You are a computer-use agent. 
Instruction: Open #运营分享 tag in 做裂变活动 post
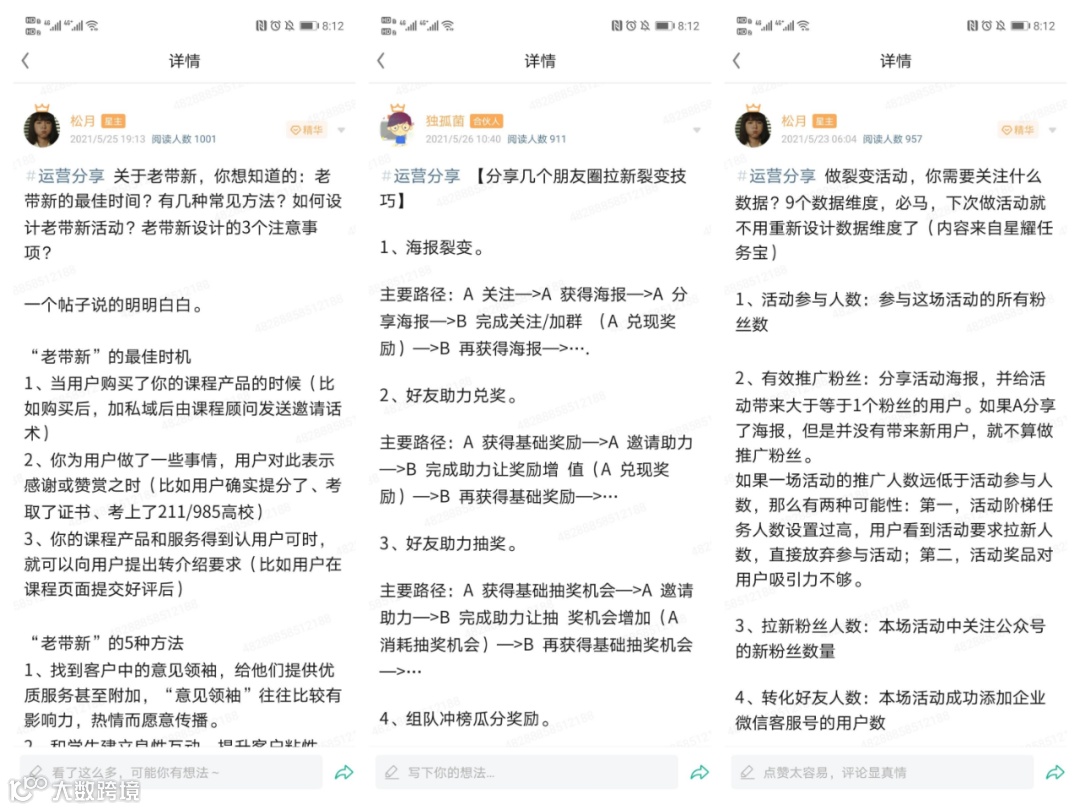tap(776, 176)
